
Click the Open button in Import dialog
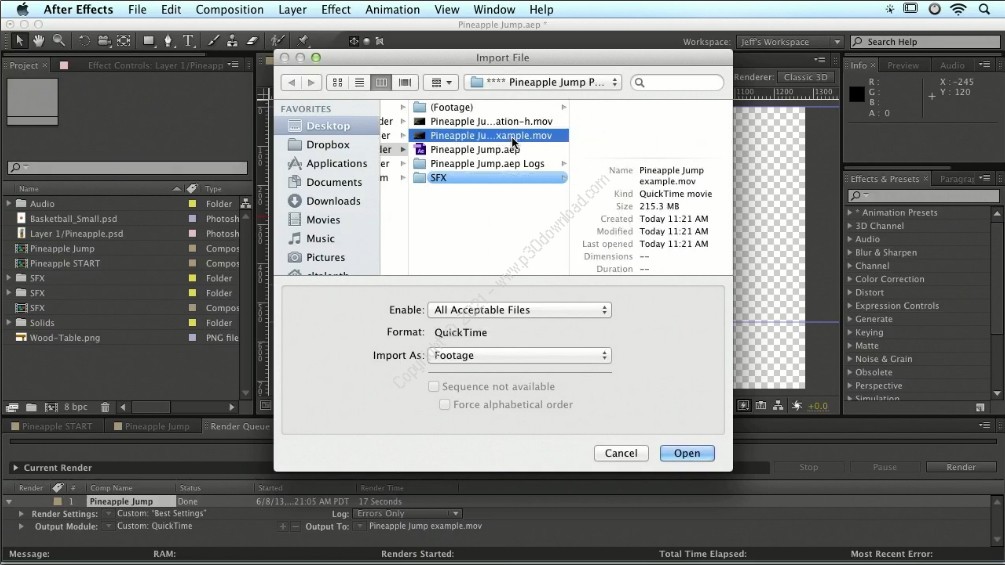[687, 453]
